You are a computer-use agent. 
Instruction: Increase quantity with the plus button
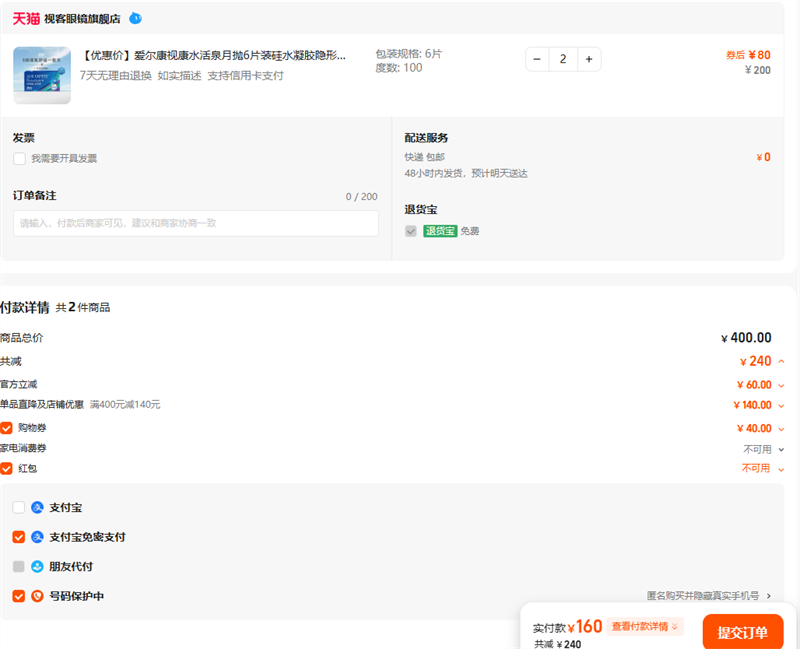coord(589,59)
